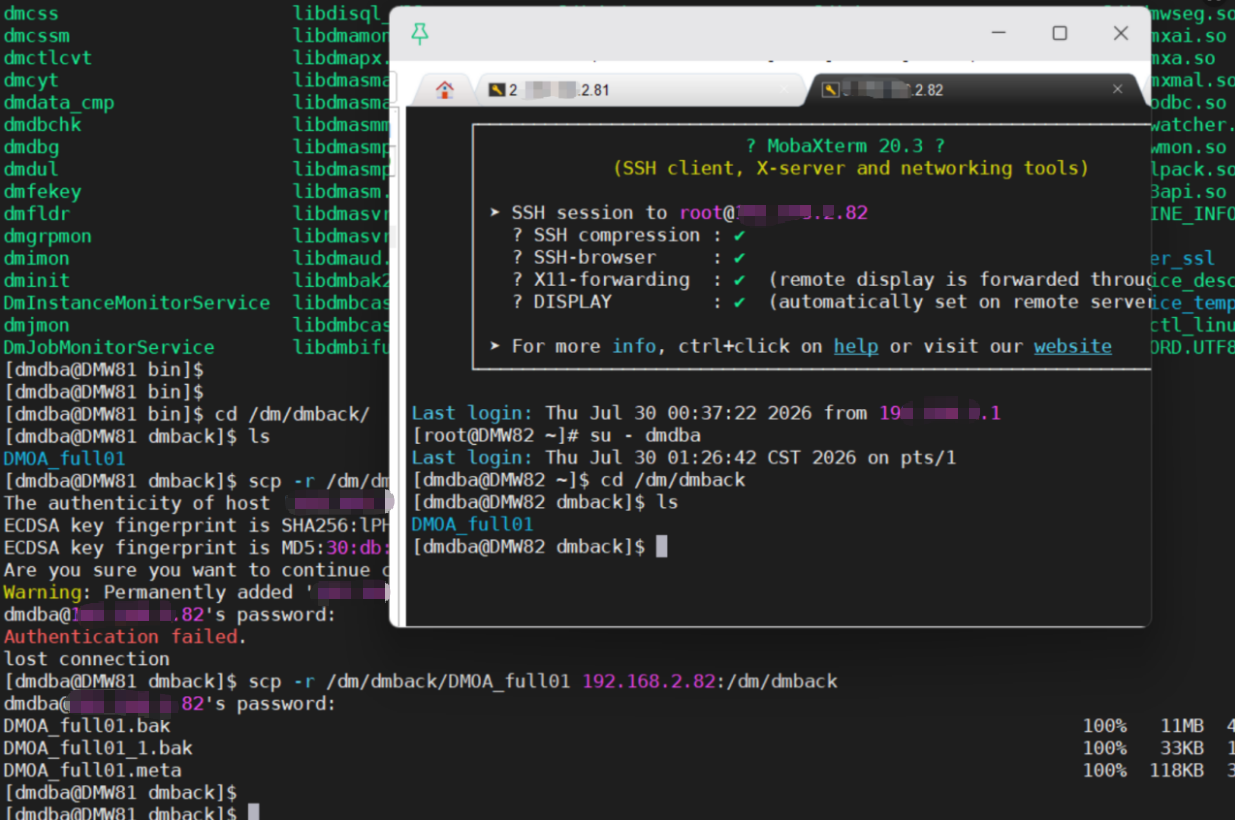This screenshot has width=1235, height=820.
Task: Close the MobaXterm window
Action: click(x=1121, y=33)
